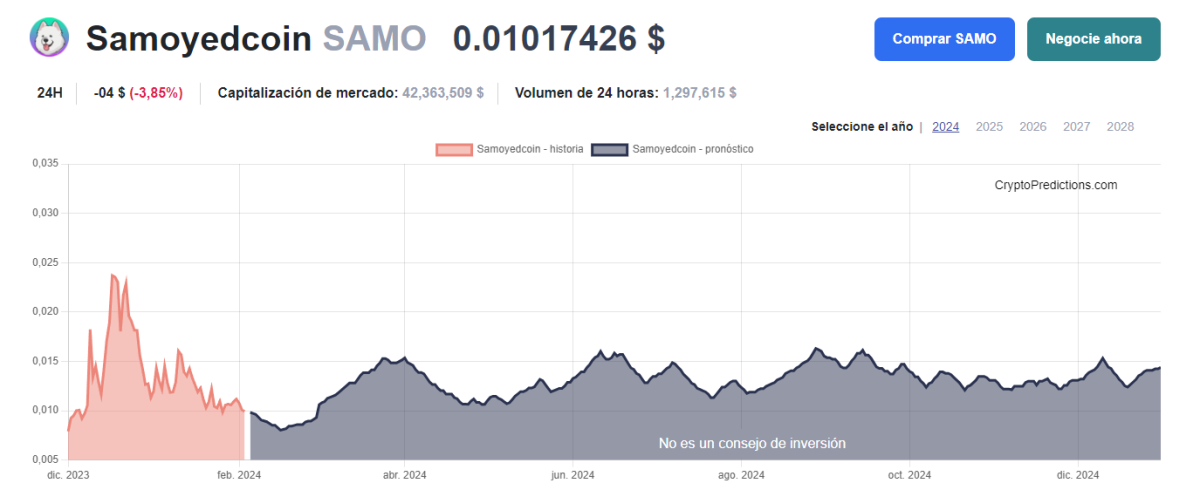Click the Samoyedcoin title text
The width and height of the screenshot is (1200, 490).
click(x=199, y=39)
